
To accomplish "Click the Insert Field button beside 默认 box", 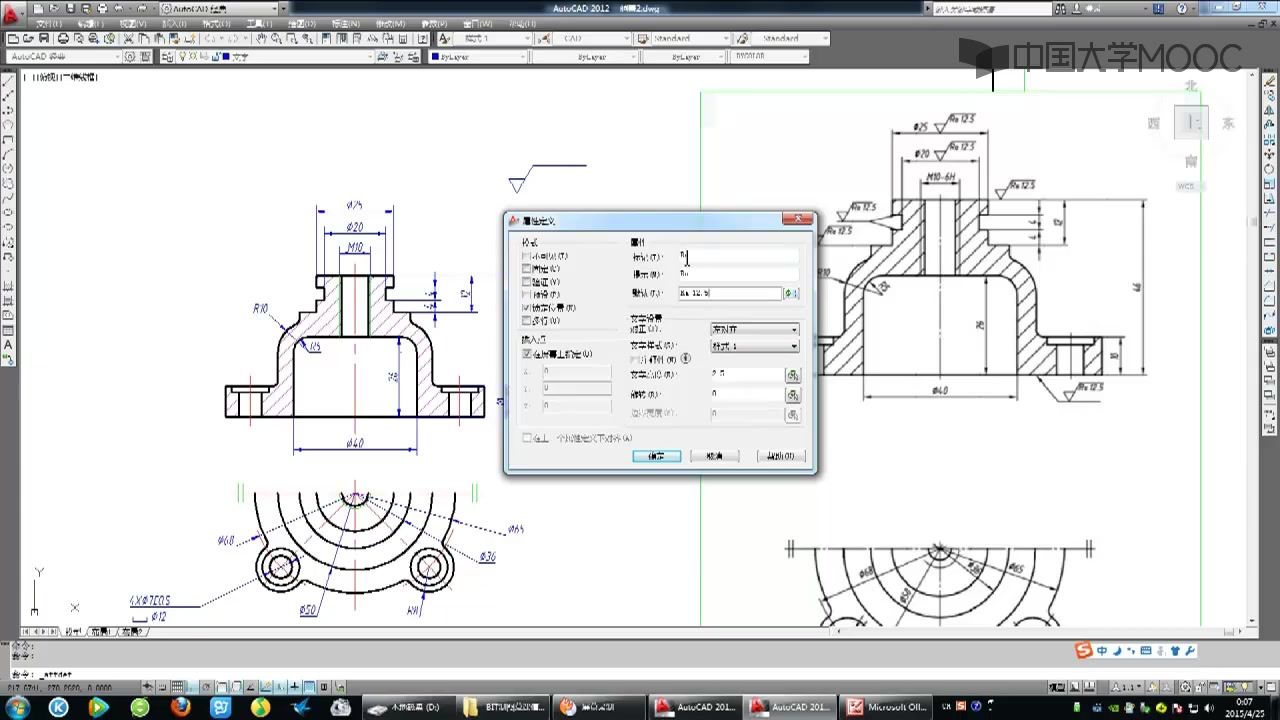I will tap(791, 293).
